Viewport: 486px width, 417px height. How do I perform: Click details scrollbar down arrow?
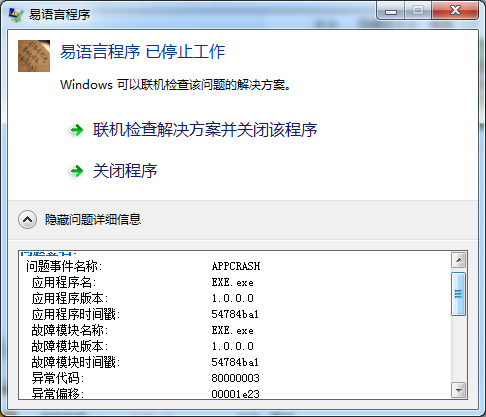(x=459, y=390)
